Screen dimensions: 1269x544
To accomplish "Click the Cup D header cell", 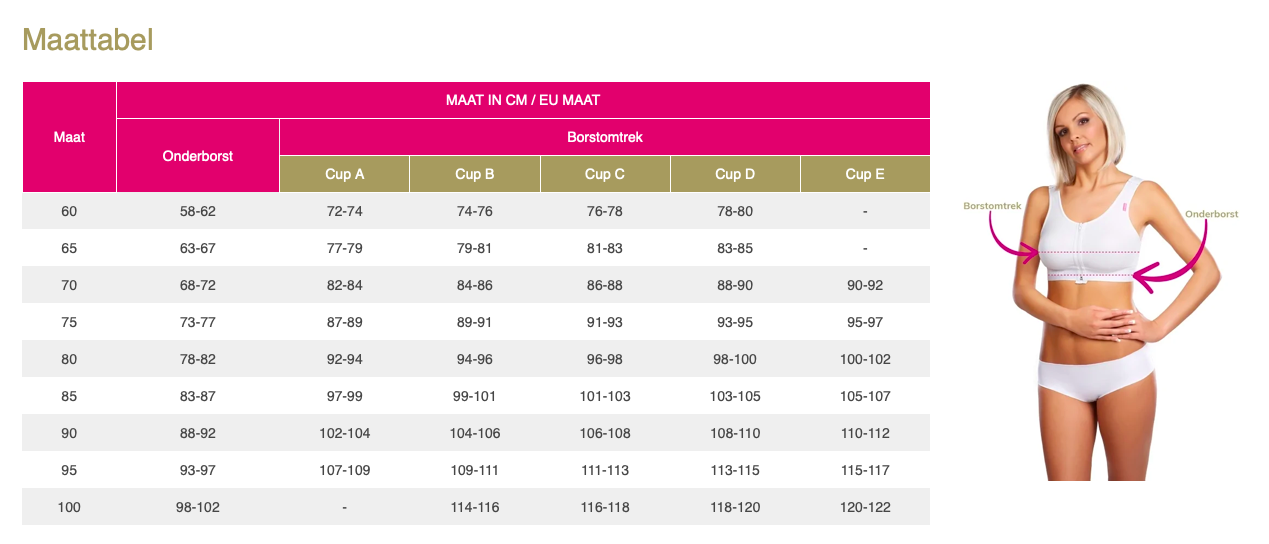I will pos(734,174).
